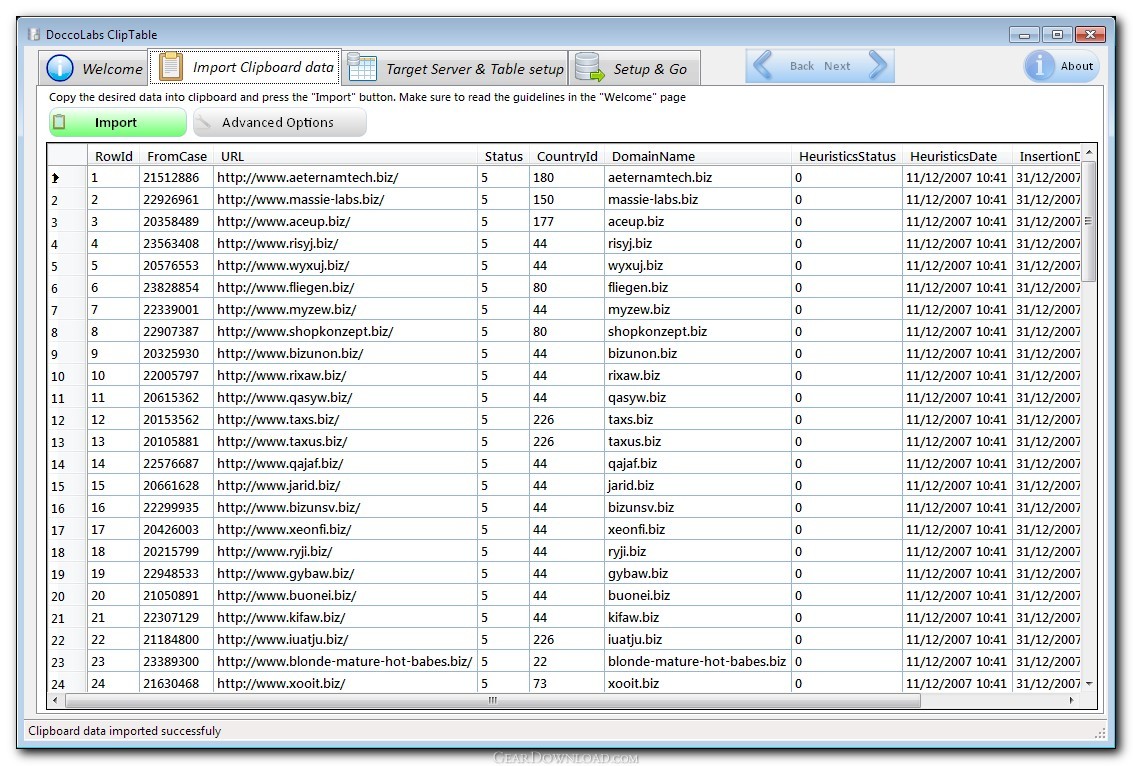Click domain cell bizunon.biz
The width and height of the screenshot is (1133, 766).
pyautogui.click(x=697, y=353)
